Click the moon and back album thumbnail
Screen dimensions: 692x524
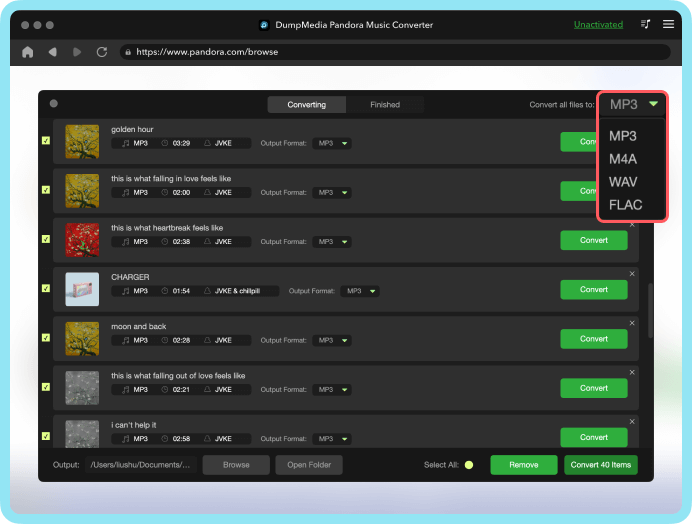tap(82, 339)
